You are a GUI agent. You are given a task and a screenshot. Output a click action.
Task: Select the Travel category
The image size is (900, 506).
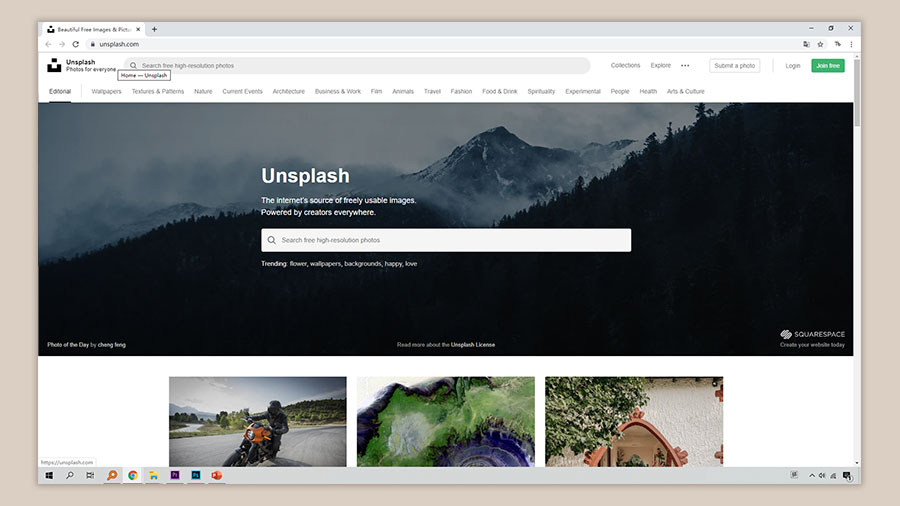(x=432, y=91)
